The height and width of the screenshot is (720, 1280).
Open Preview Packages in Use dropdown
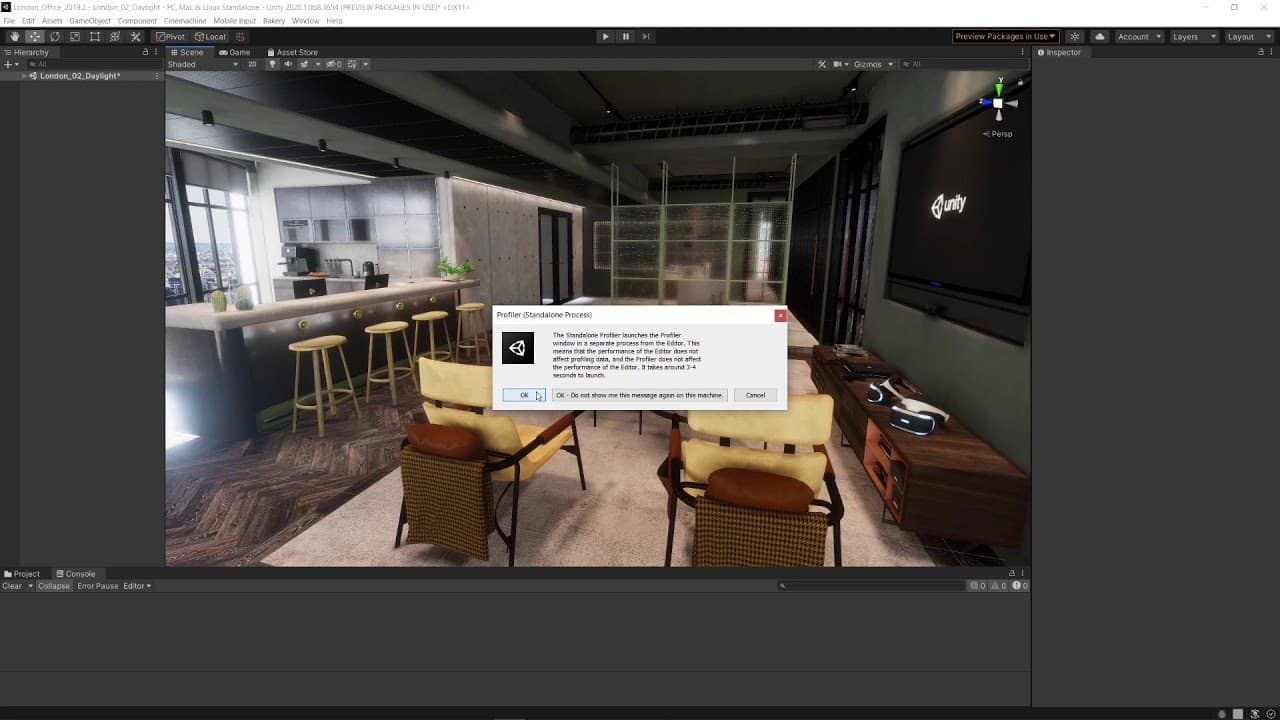coord(1005,37)
